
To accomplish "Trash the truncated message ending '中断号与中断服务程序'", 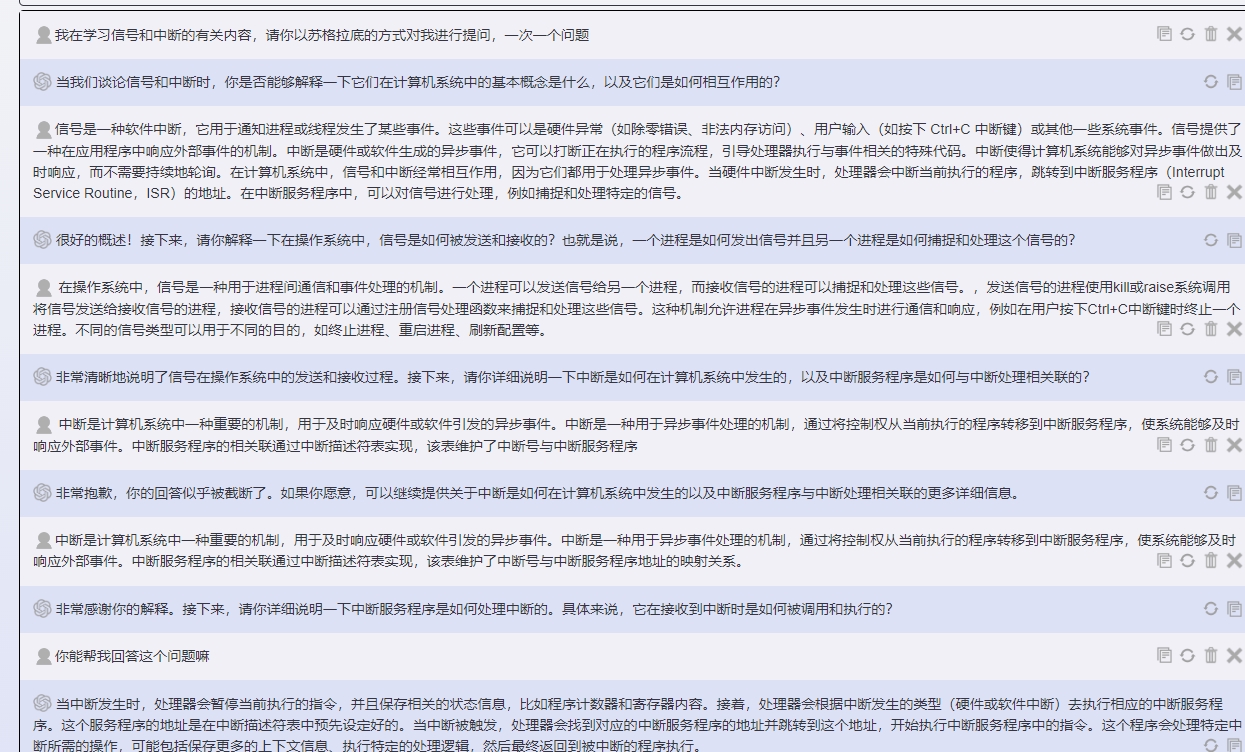I will 1211,444.
